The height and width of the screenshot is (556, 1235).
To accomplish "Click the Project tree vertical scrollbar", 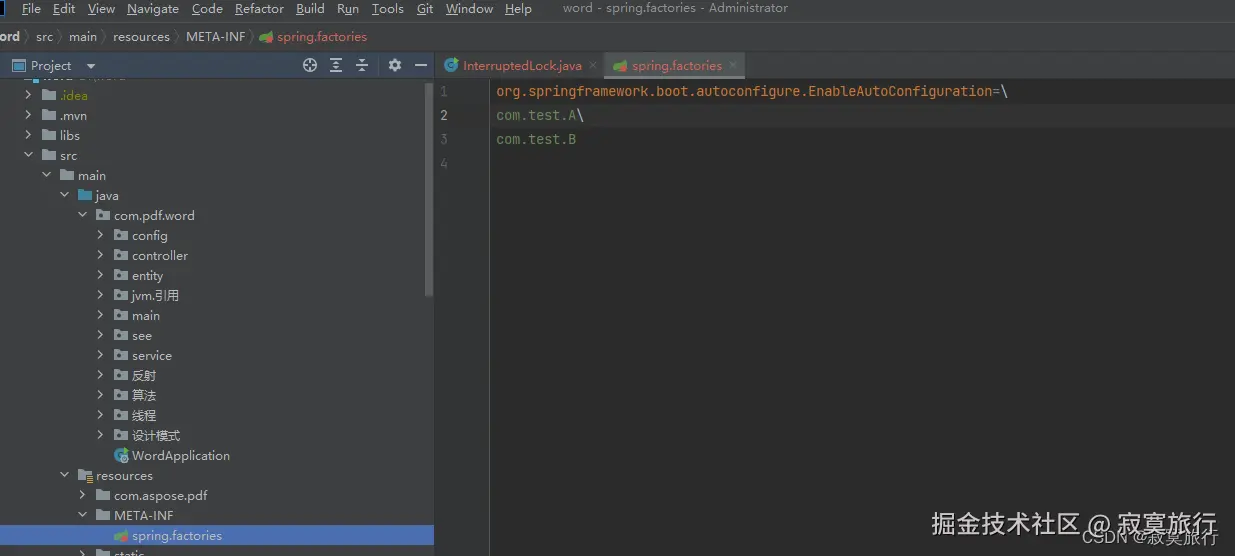I will click(429, 190).
